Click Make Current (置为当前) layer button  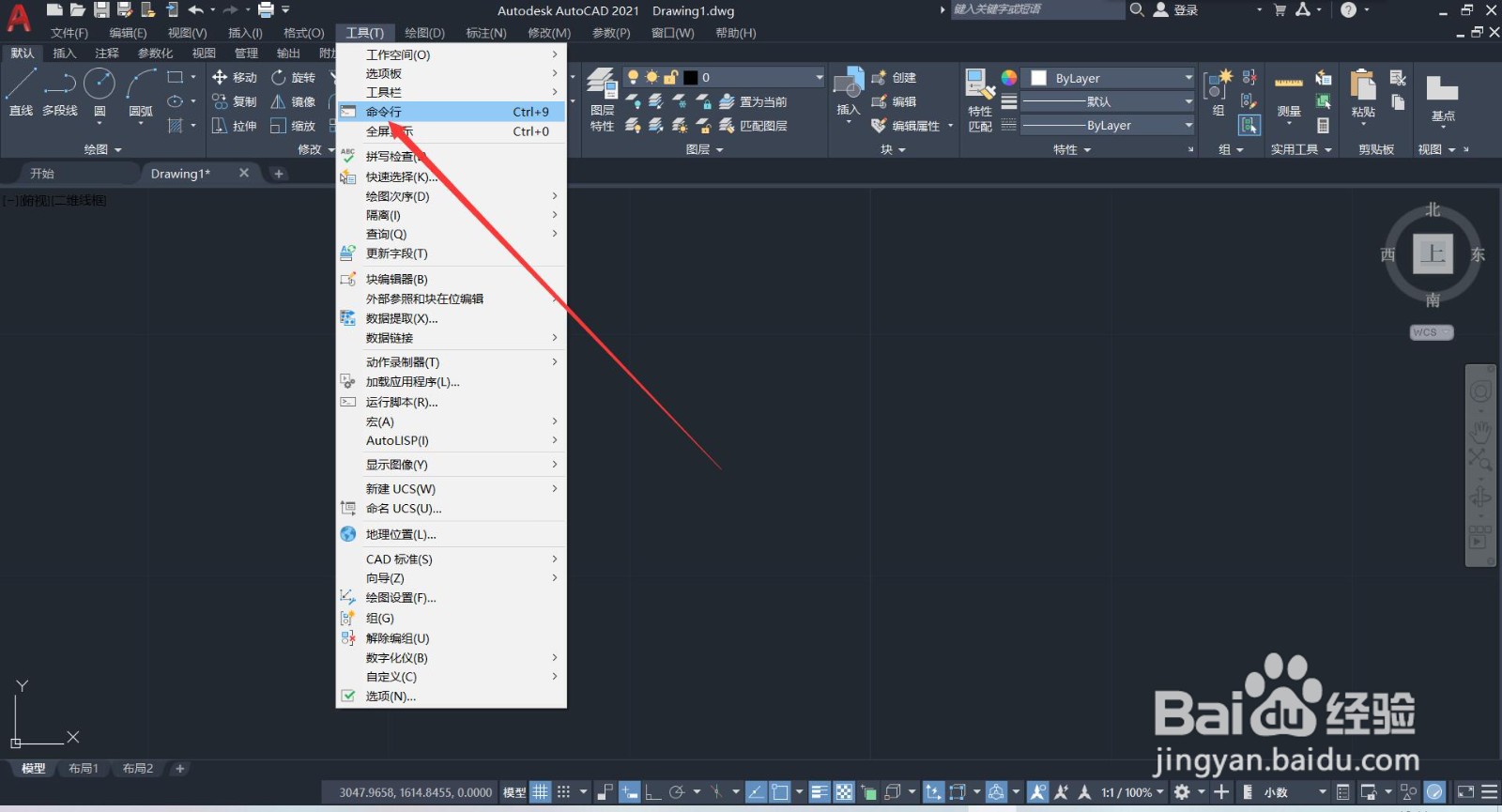[753, 101]
